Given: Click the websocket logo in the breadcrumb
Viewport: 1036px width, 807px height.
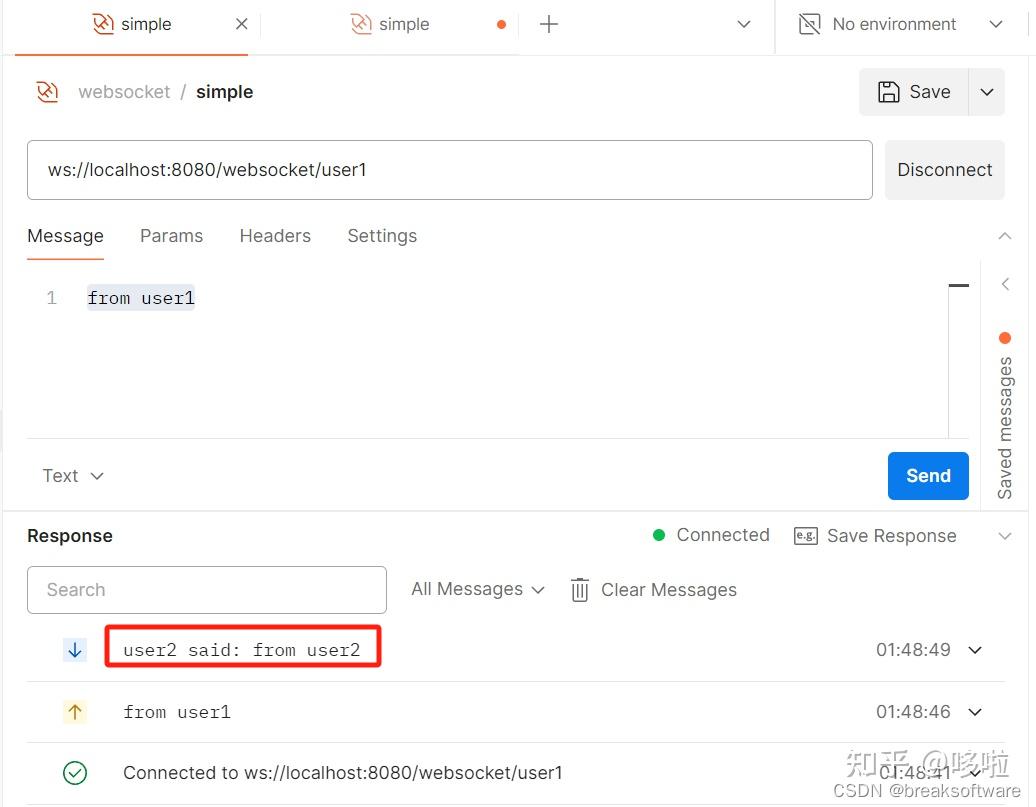Looking at the screenshot, I should point(46,91).
